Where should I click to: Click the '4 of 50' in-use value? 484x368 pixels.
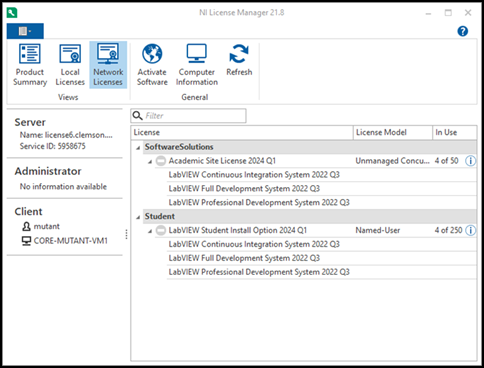pyautogui.click(x=446, y=161)
